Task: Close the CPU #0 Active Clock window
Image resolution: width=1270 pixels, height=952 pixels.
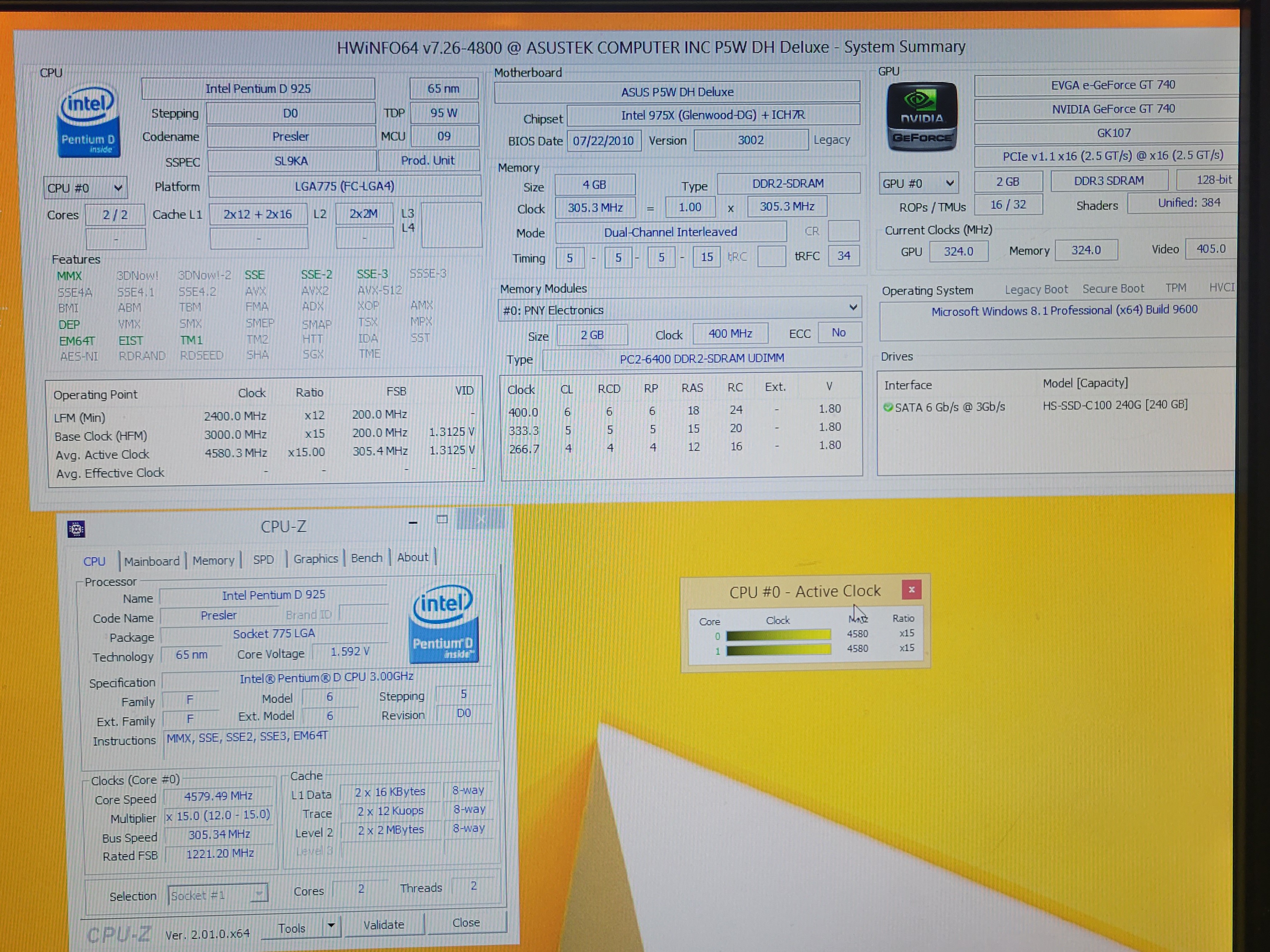Action: [x=911, y=589]
